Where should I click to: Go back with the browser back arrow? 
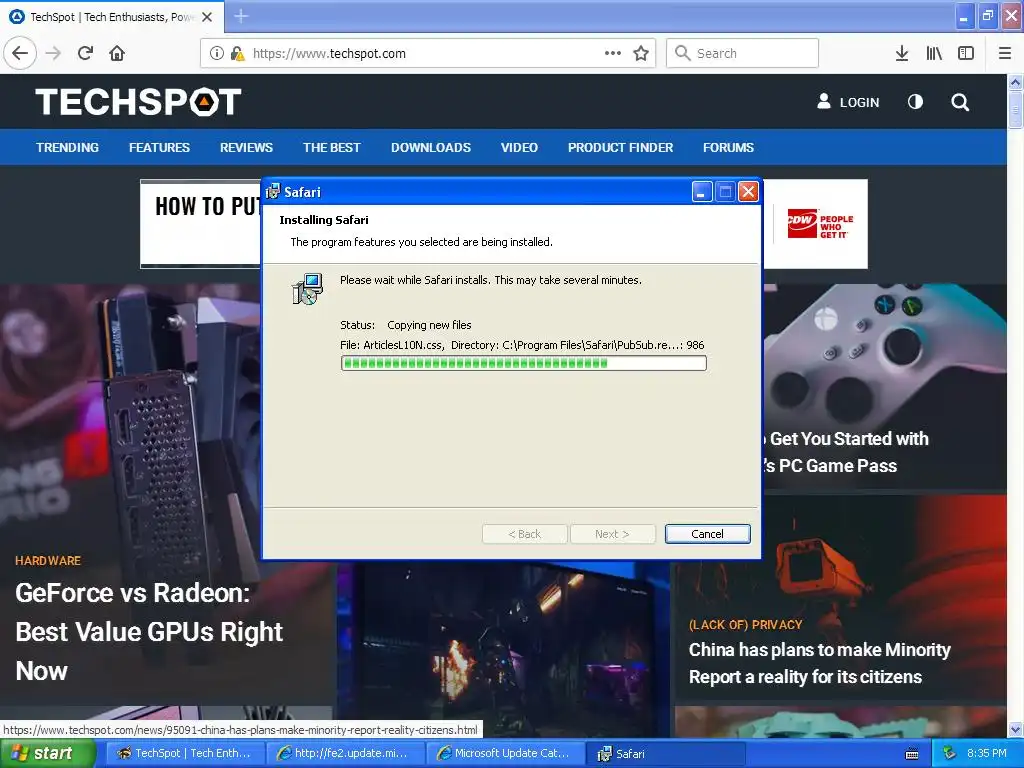(x=20, y=53)
